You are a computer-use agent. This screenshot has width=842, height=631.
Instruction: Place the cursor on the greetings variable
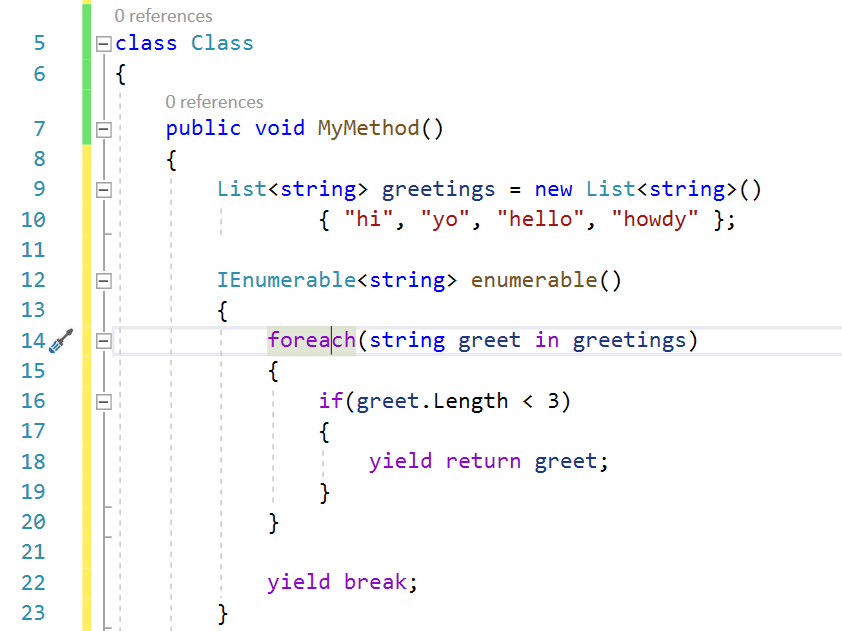pyautogui.click(x=438, y=188)
